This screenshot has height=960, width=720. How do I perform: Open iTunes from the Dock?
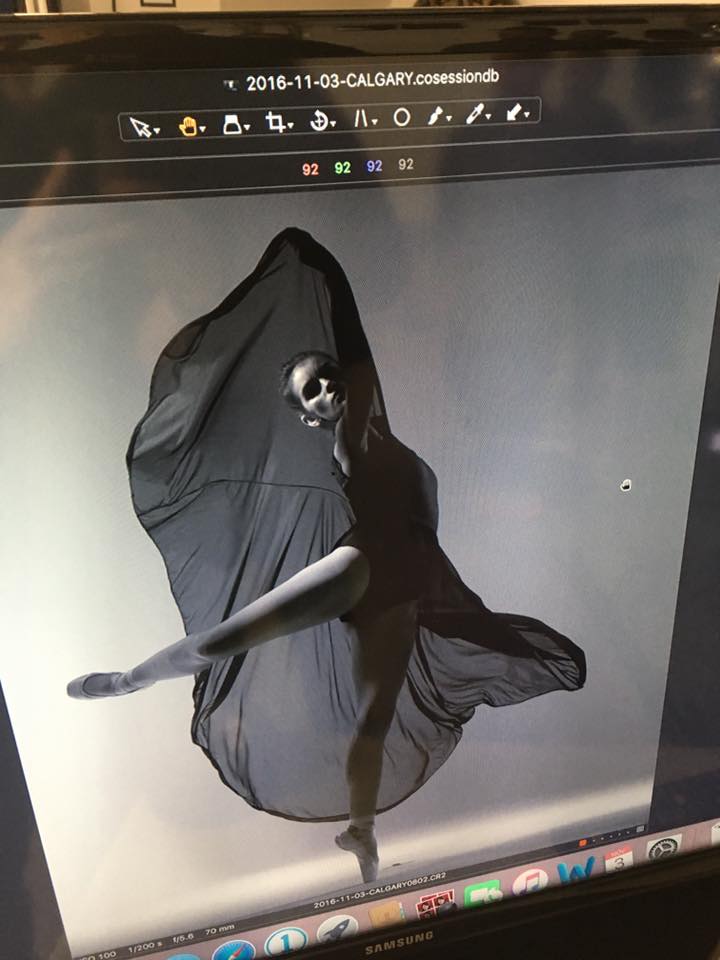point(529,882)
